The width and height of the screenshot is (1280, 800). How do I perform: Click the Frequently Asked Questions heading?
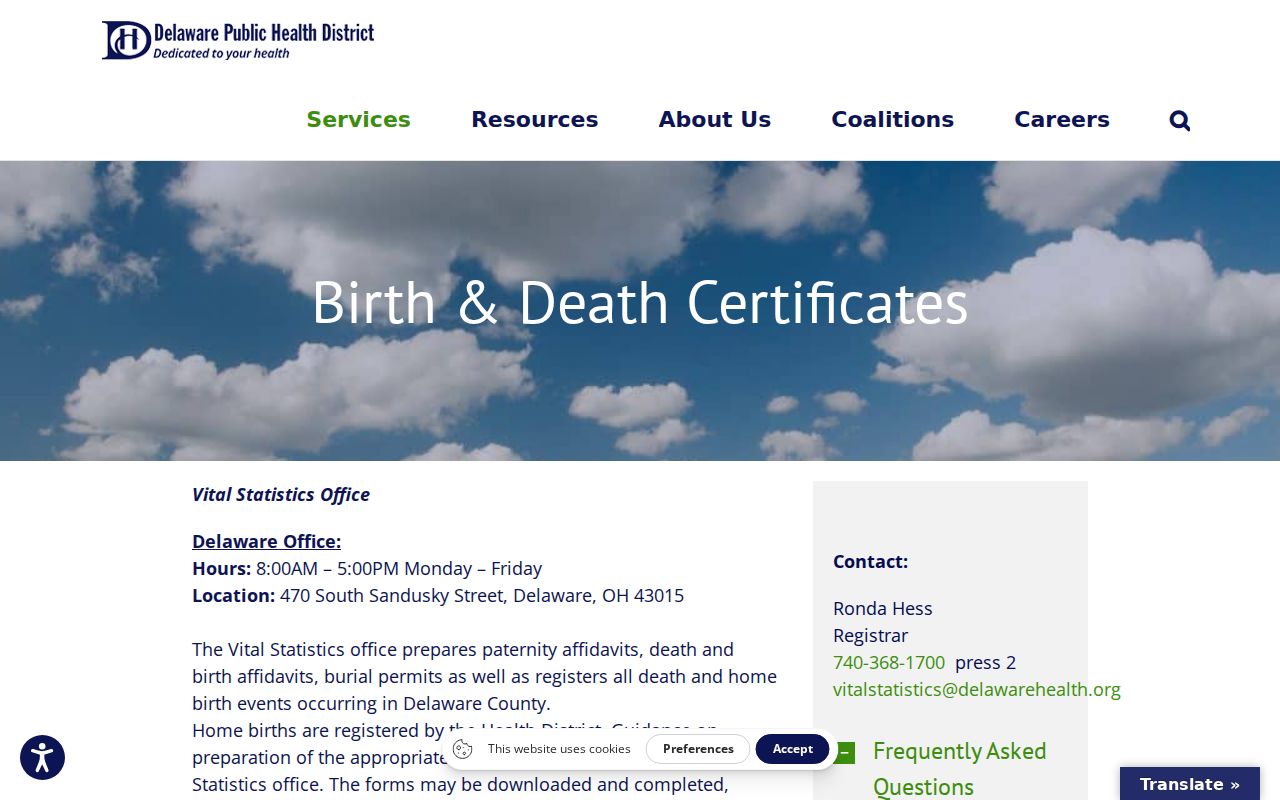(x=959, y=768)
